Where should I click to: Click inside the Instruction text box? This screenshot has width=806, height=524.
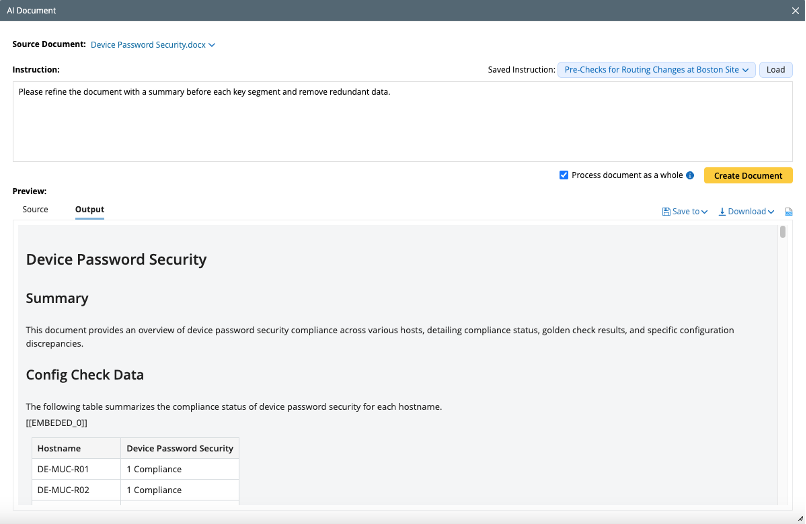tap(402, 121)
